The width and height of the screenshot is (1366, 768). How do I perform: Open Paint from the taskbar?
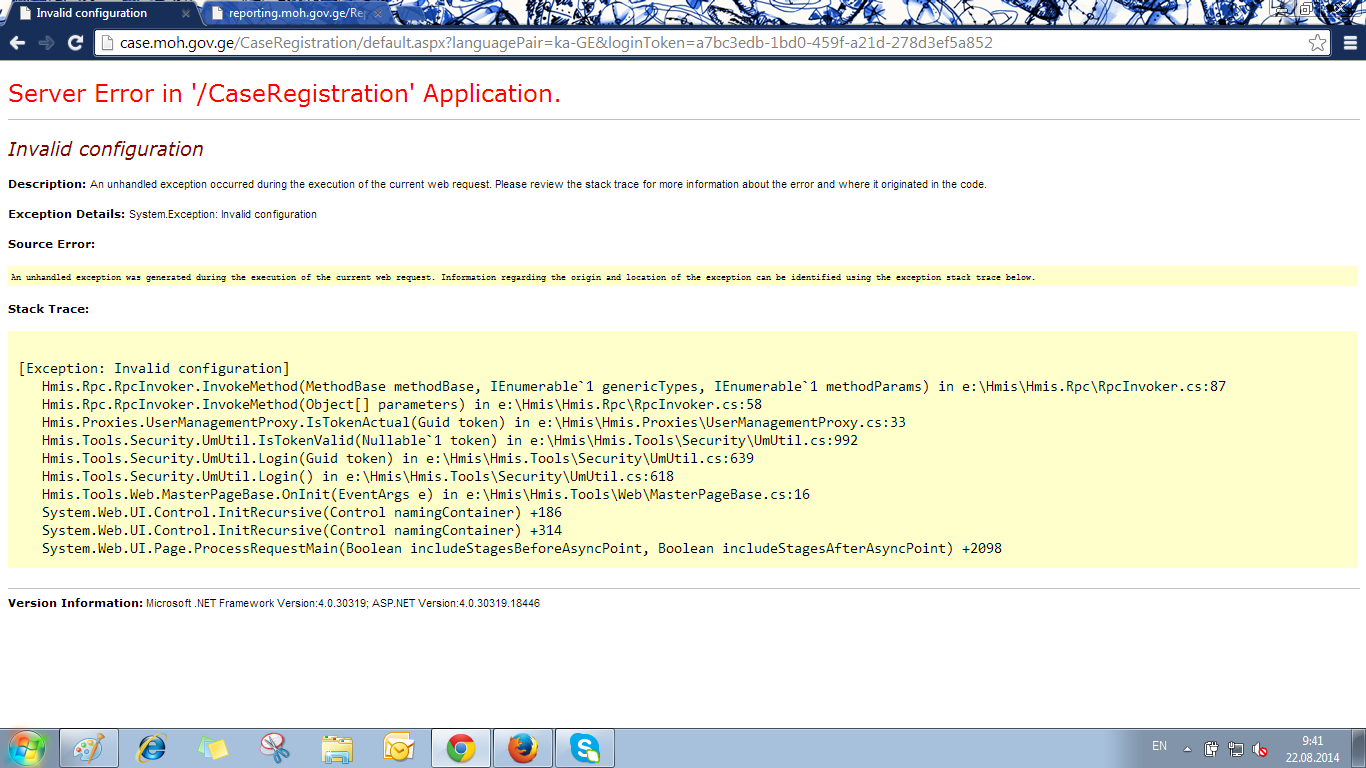(89, 748)
